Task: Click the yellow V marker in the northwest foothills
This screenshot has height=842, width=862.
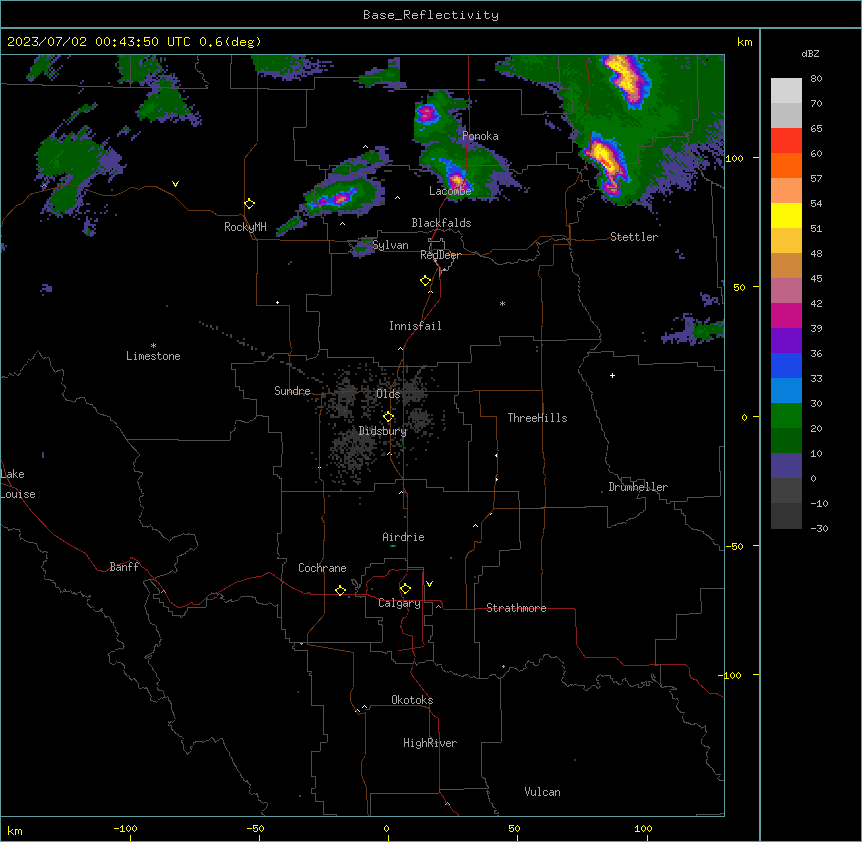Action: pos(175,184)
